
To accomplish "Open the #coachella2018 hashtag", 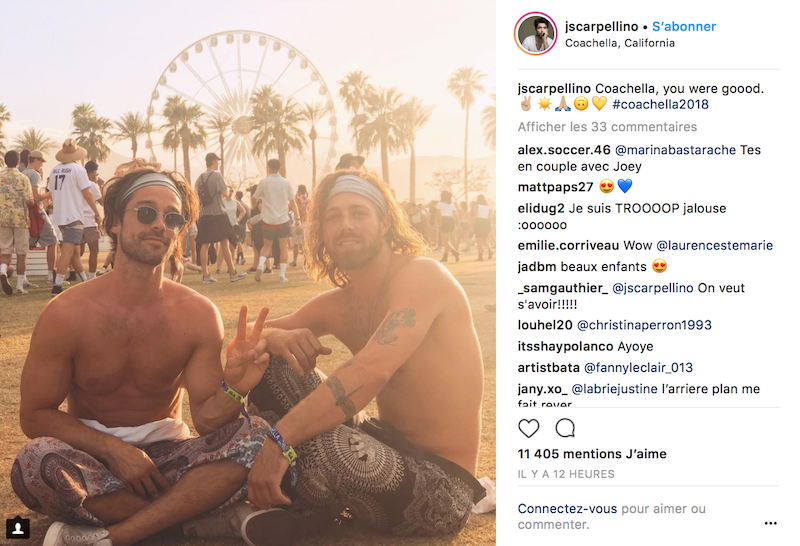I will point(660,104).
